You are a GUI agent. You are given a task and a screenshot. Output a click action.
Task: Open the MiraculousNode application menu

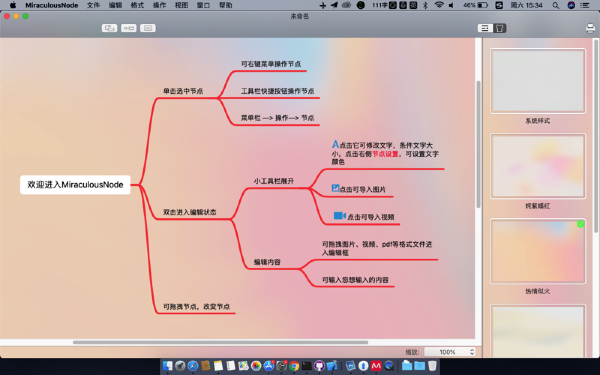coord(52,5)
